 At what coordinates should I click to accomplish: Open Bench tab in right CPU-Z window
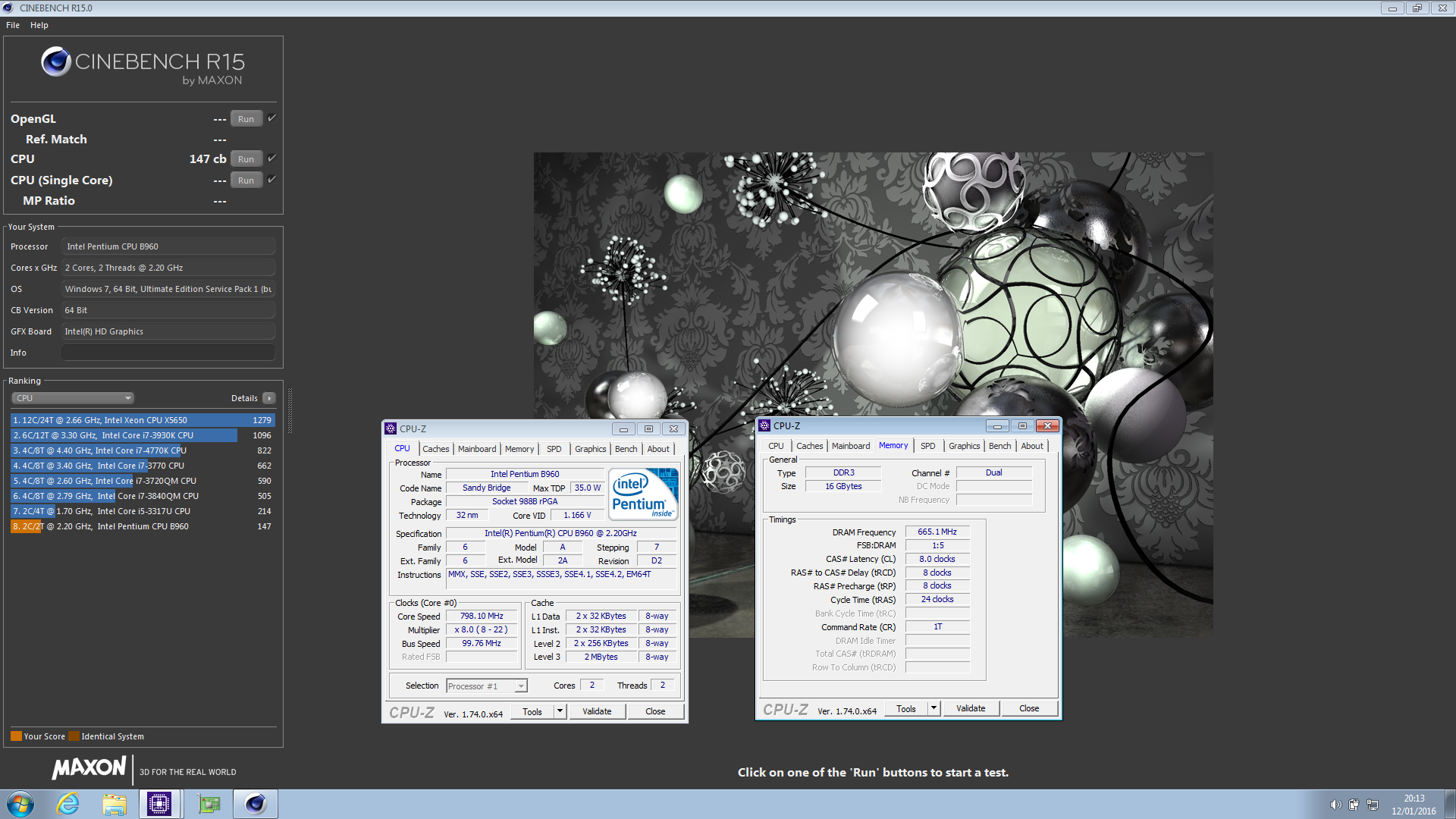click(1000, 446)
